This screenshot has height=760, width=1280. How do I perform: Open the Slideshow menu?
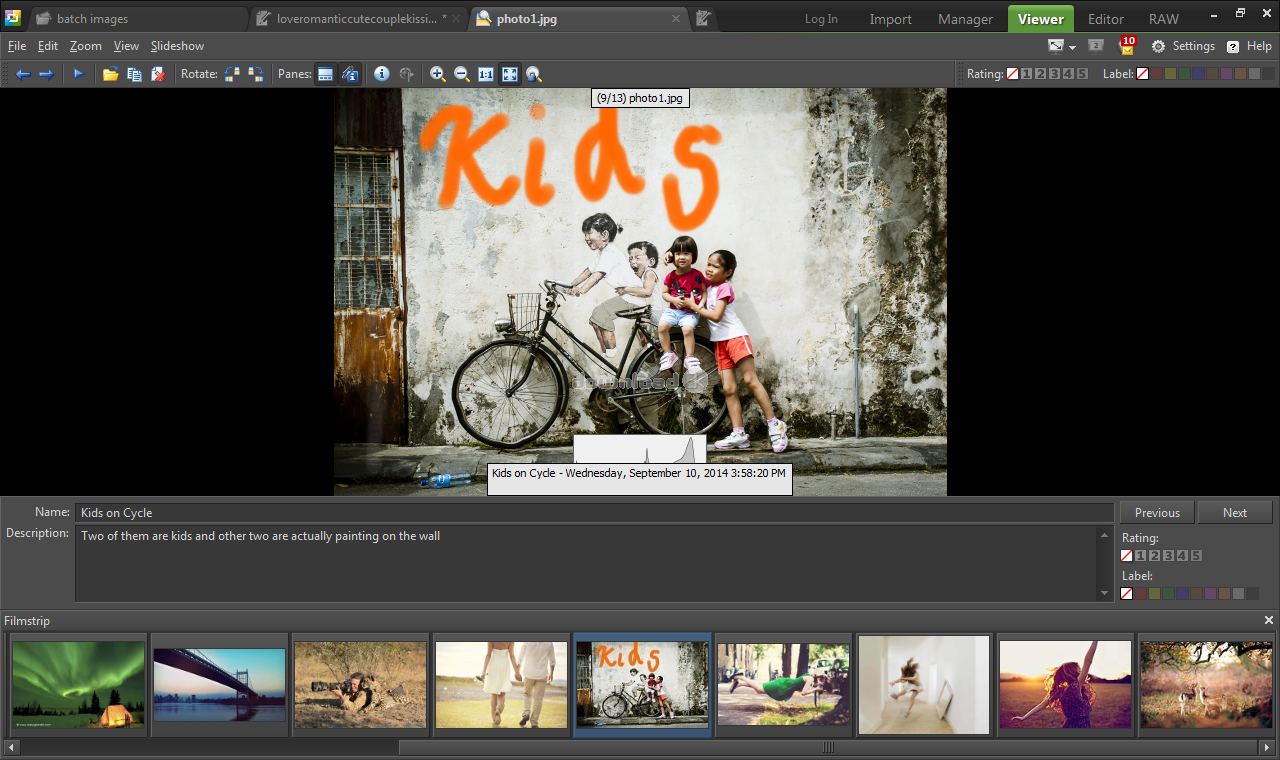[x=177, y=46]
